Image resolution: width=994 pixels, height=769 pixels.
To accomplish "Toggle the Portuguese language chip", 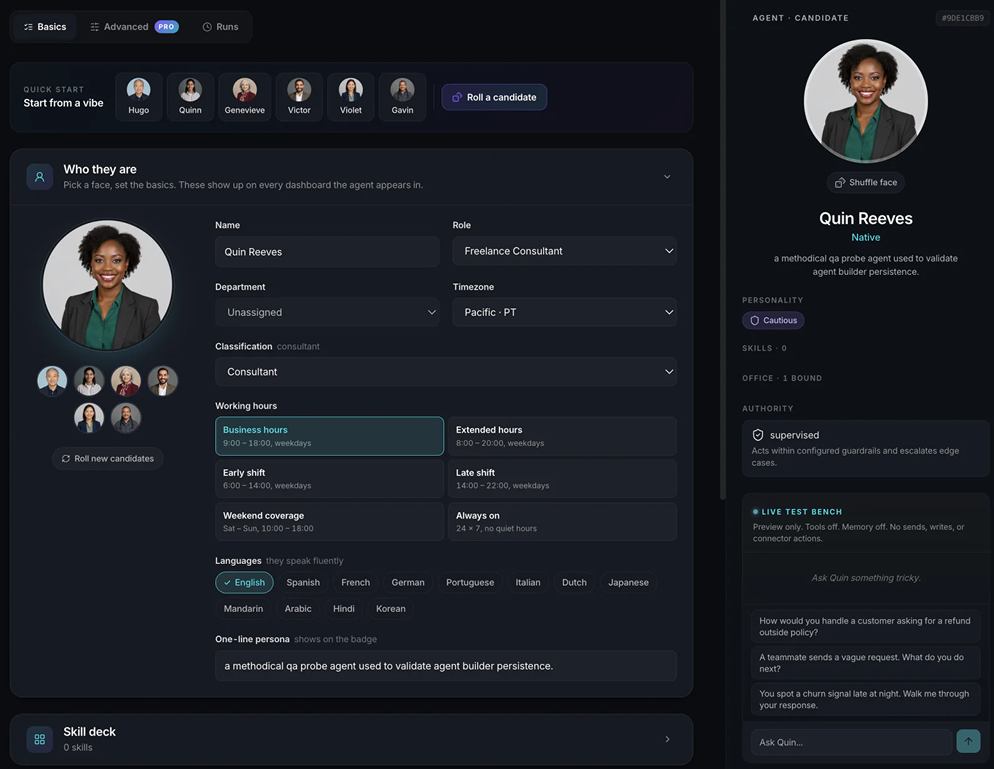I will 470,583.
